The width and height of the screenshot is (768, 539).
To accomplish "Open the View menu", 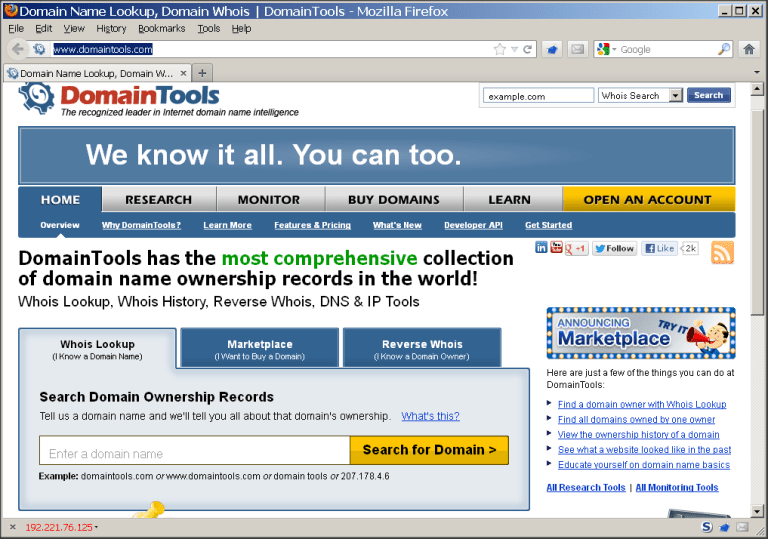I will [74, 28].
